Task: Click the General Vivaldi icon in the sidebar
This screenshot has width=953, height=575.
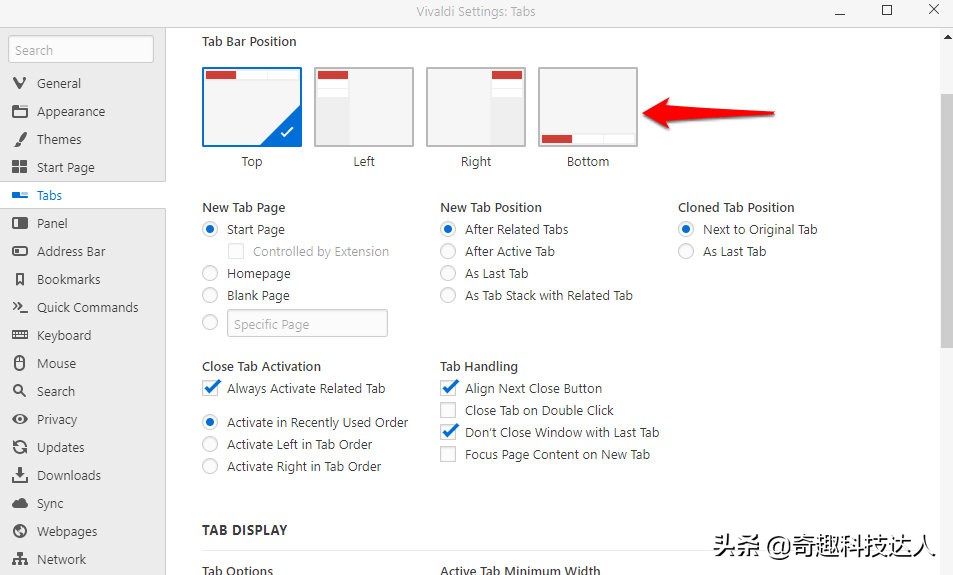Action: tap(19, 83)
